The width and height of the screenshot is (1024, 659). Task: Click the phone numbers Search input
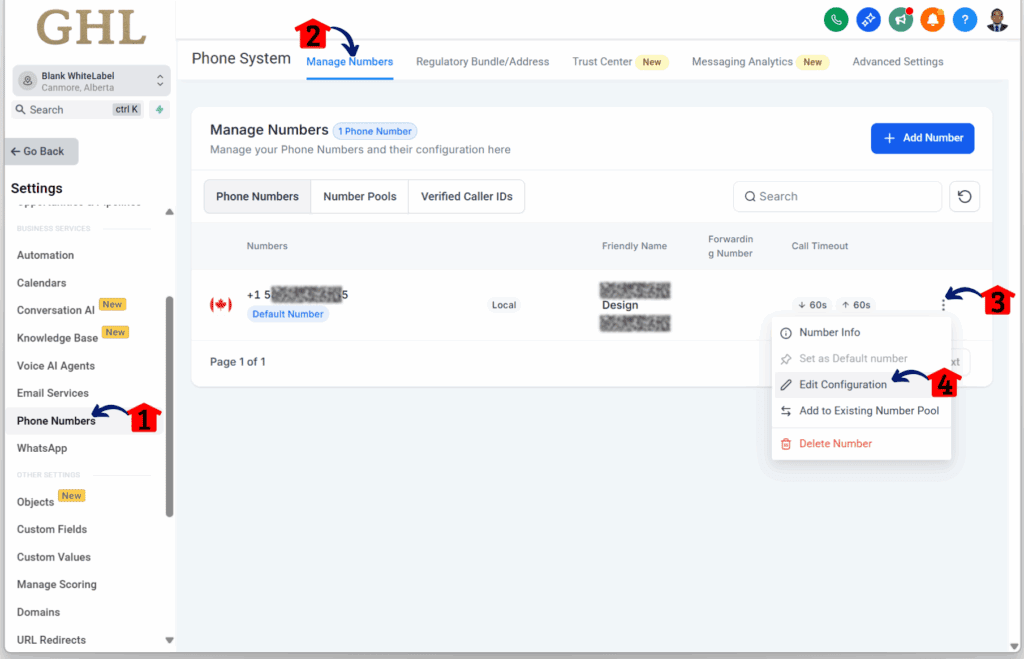point(837,197)
